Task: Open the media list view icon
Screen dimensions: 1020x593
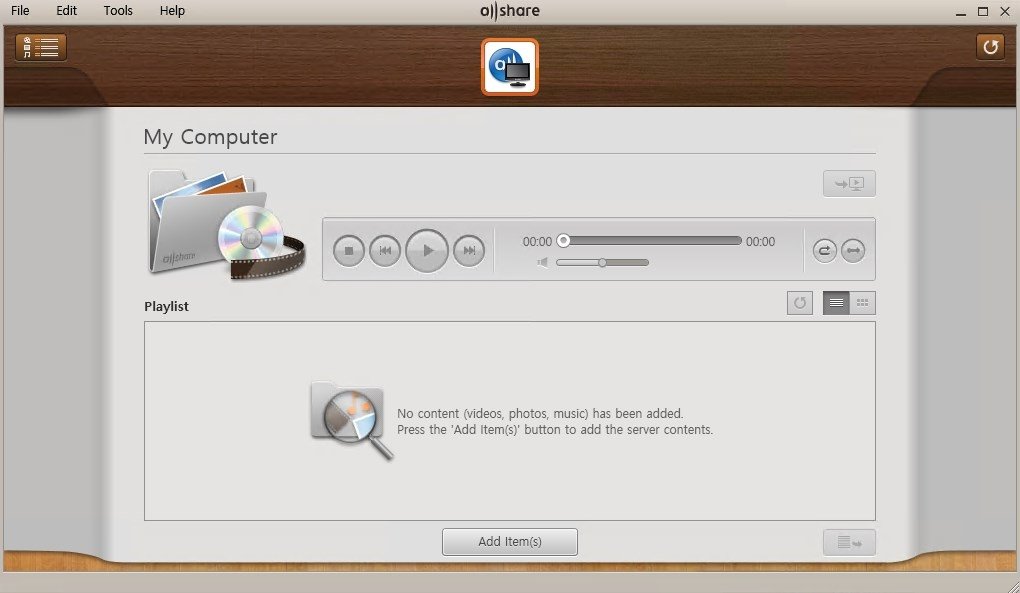Action: point(41,47)
